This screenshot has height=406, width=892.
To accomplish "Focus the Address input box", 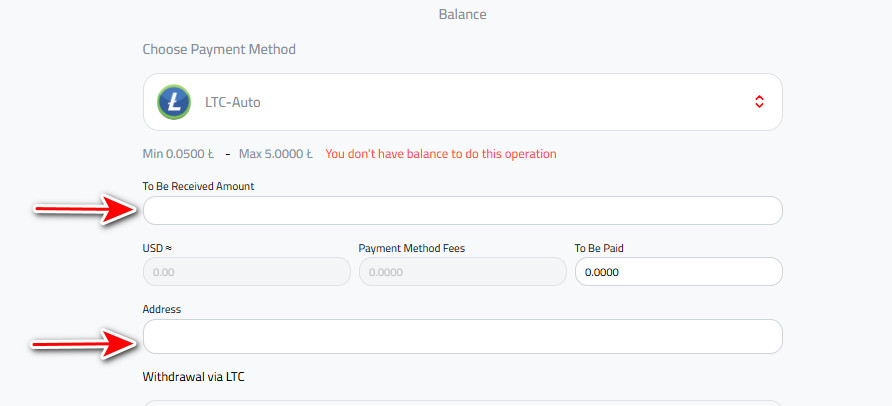I will coord(462,337).
